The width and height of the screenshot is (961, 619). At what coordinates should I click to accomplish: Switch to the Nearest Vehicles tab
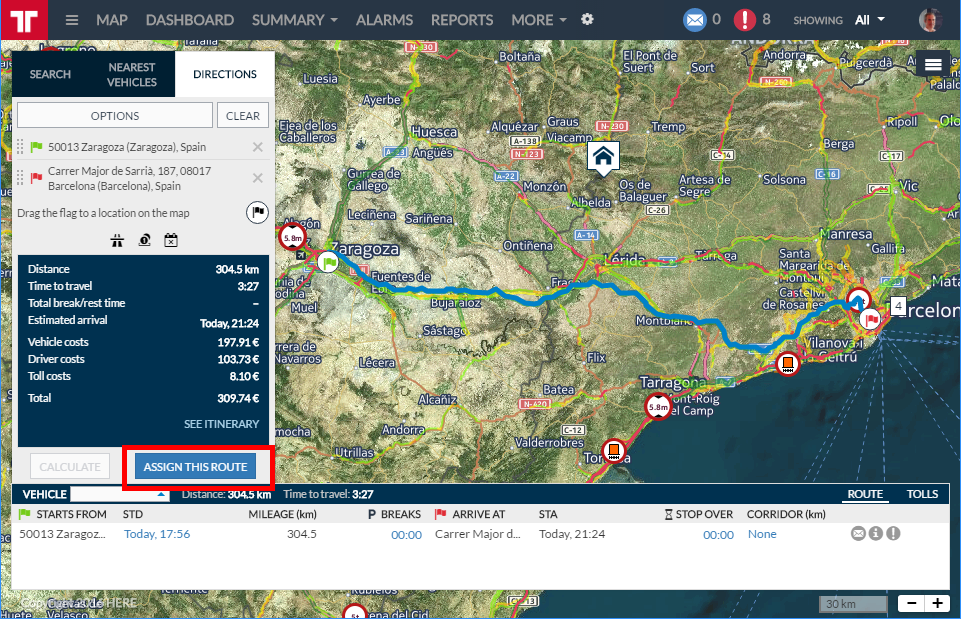(132, 74)
